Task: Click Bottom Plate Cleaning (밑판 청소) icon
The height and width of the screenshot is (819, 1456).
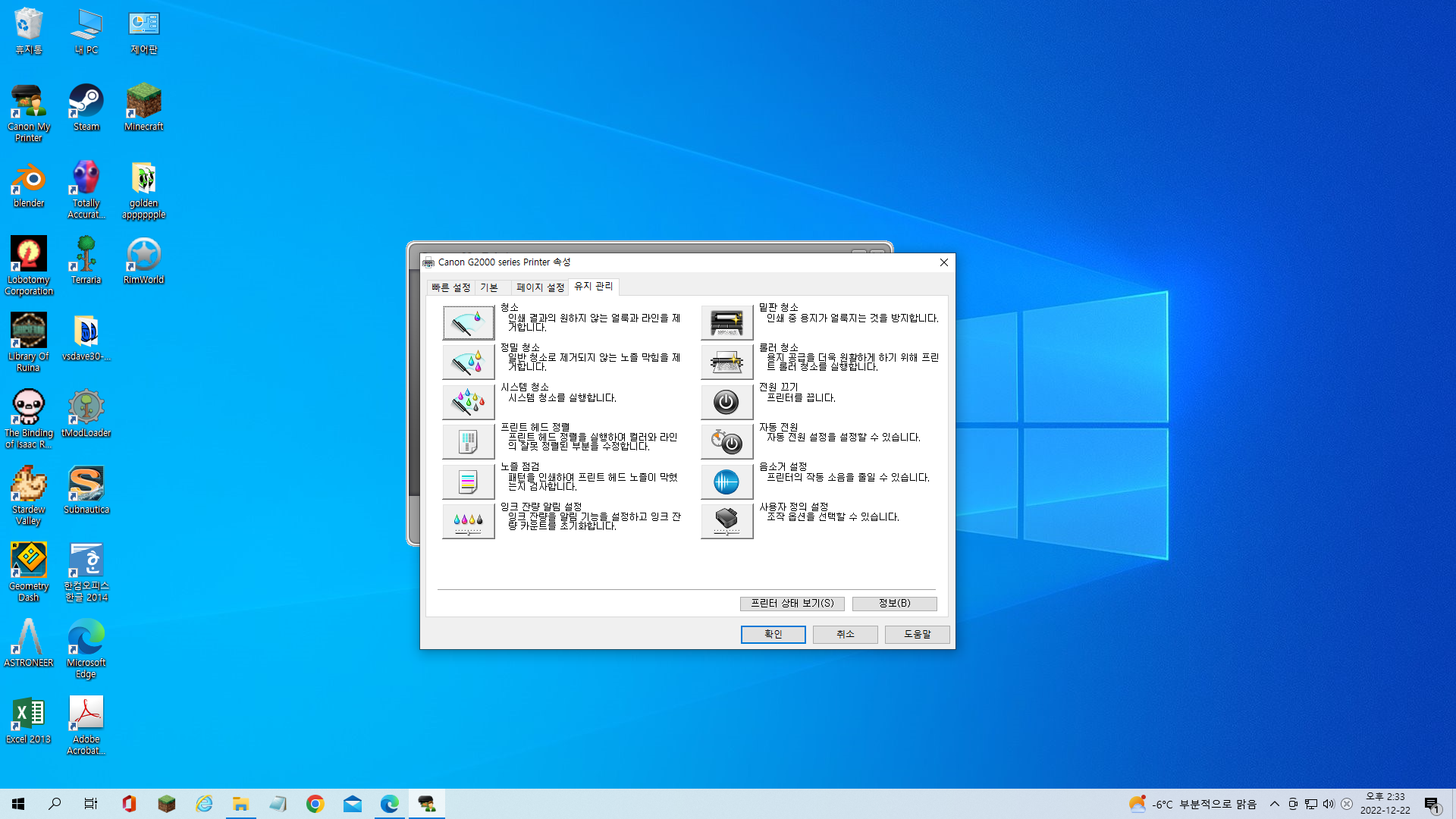Action: coord(726,323)
